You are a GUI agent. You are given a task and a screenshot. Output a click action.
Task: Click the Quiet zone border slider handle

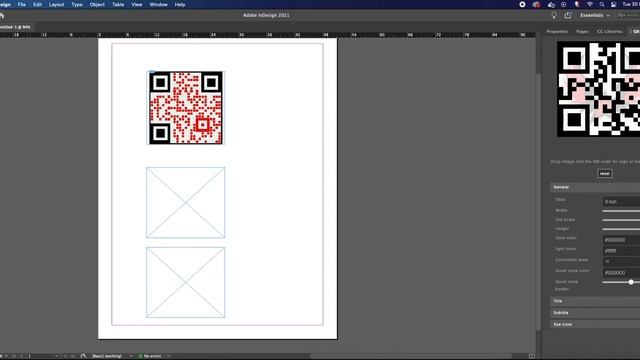[631, 282]
